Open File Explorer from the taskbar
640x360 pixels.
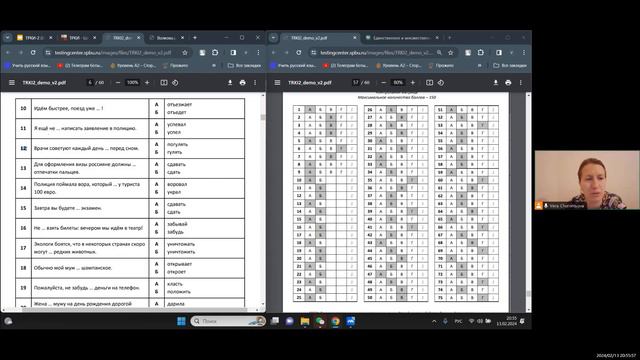(305, 321)
